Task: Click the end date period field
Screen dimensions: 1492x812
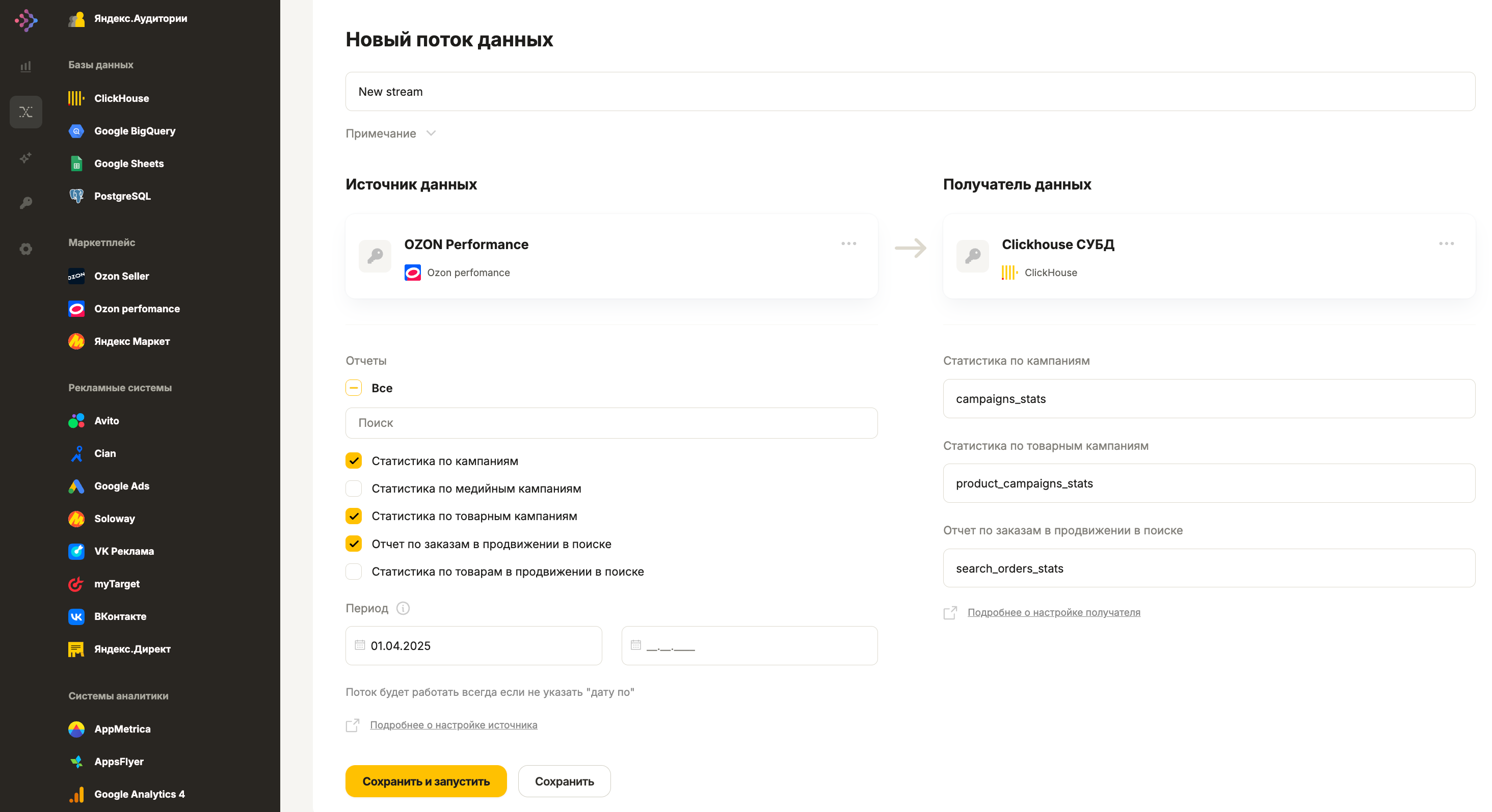Action: pos(750,645)
